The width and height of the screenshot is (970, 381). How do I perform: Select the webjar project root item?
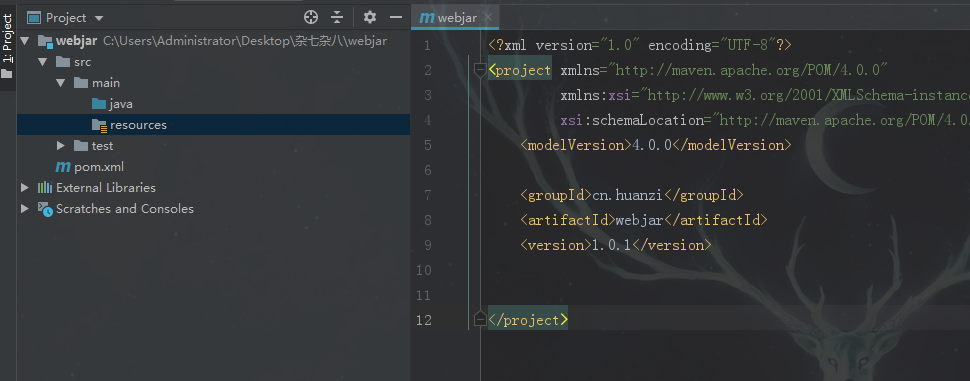[x=77, y=41]
